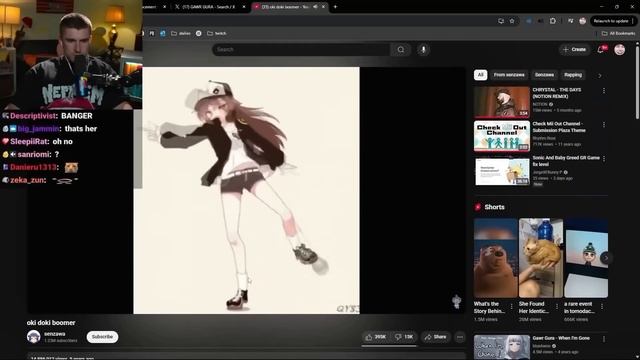Open more actions menu beside Share
This screenshot has width=640, height=360.
pos(460,337)
